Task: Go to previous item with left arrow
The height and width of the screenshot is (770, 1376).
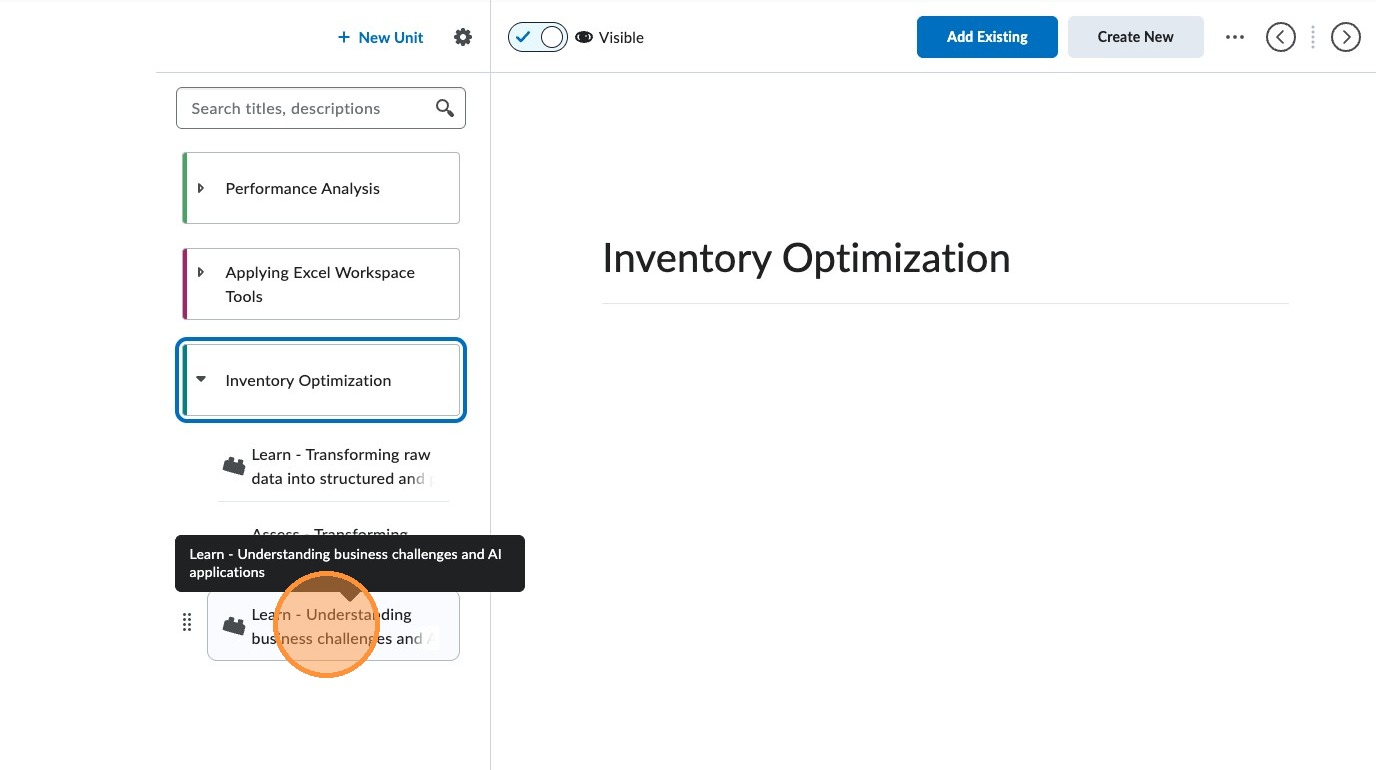Action: [x=1280, y=37]
